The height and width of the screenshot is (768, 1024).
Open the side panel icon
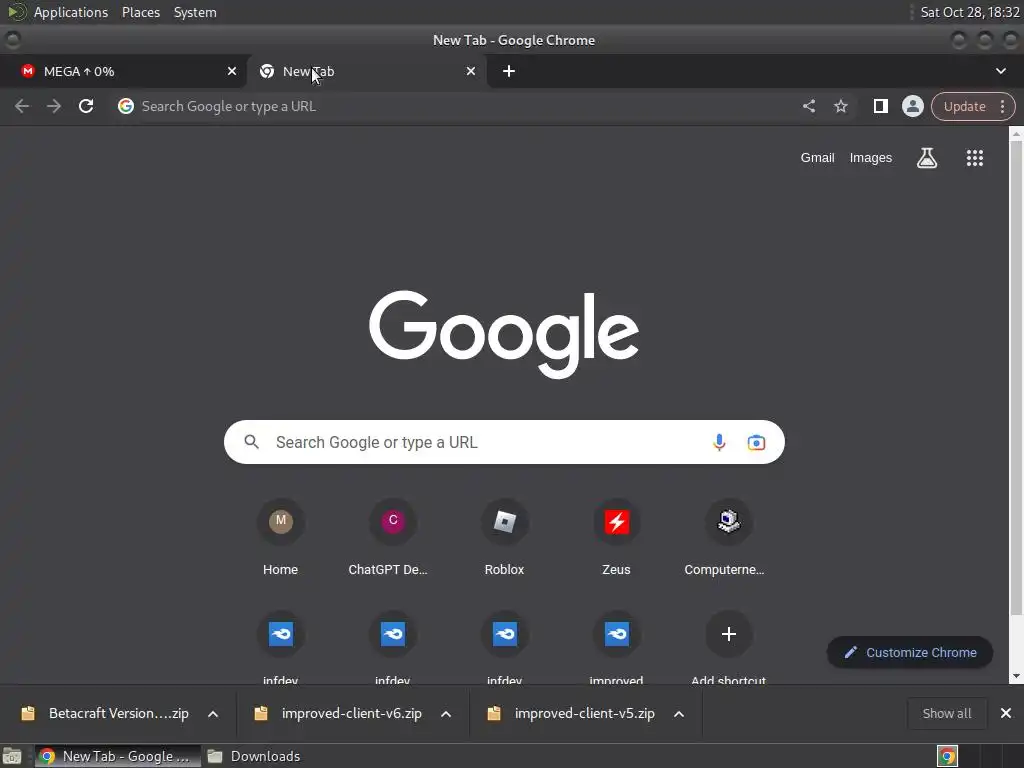pyautogui.click(x=880, y=106)
